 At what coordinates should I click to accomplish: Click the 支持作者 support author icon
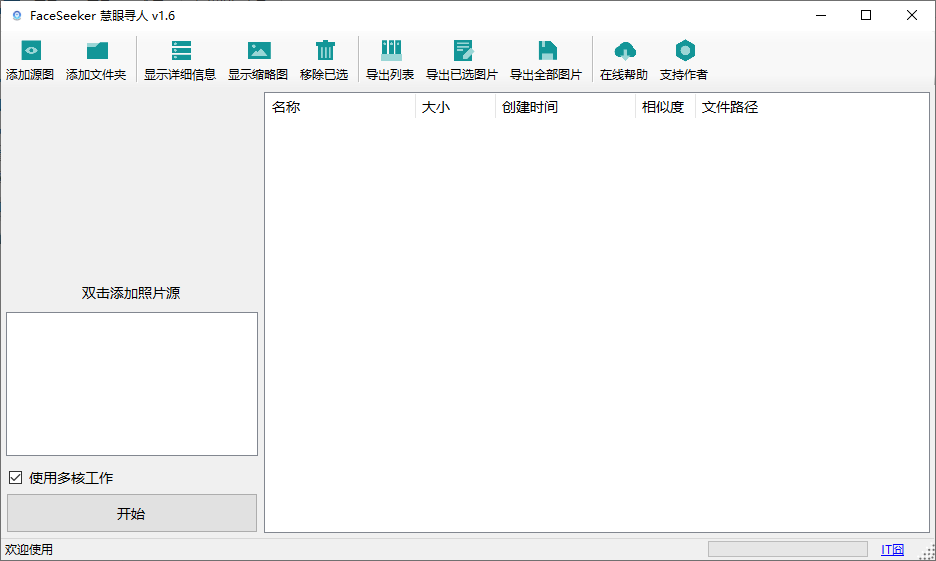(684, 51)
